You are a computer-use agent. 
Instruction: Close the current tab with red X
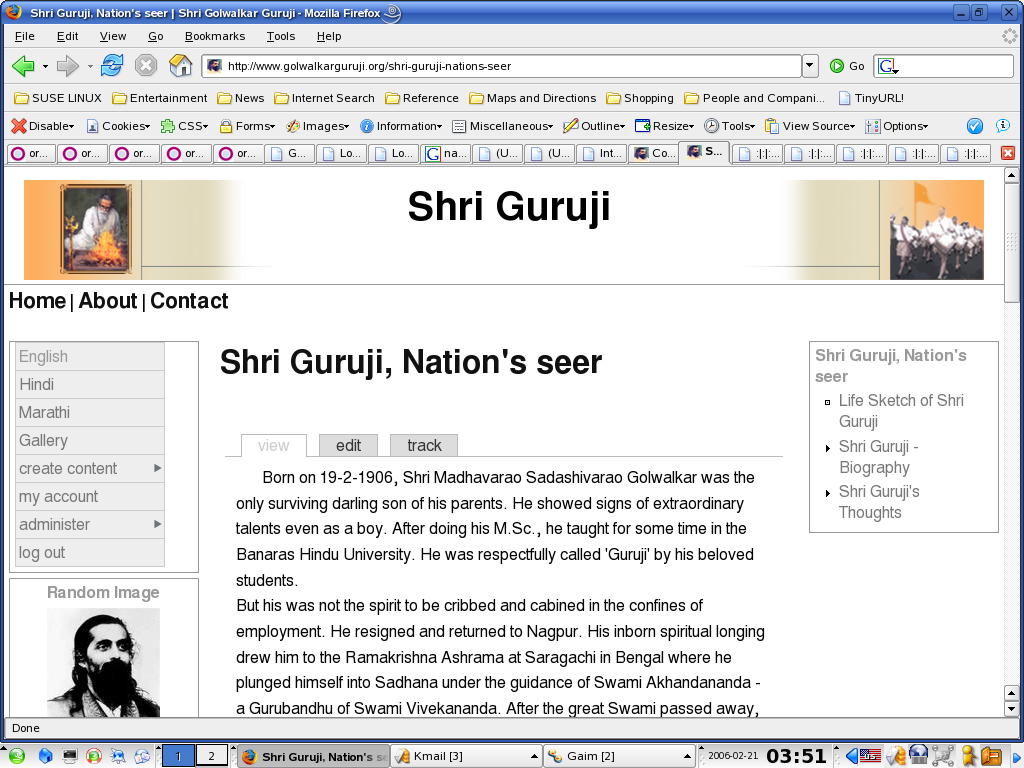[1008, 153]
